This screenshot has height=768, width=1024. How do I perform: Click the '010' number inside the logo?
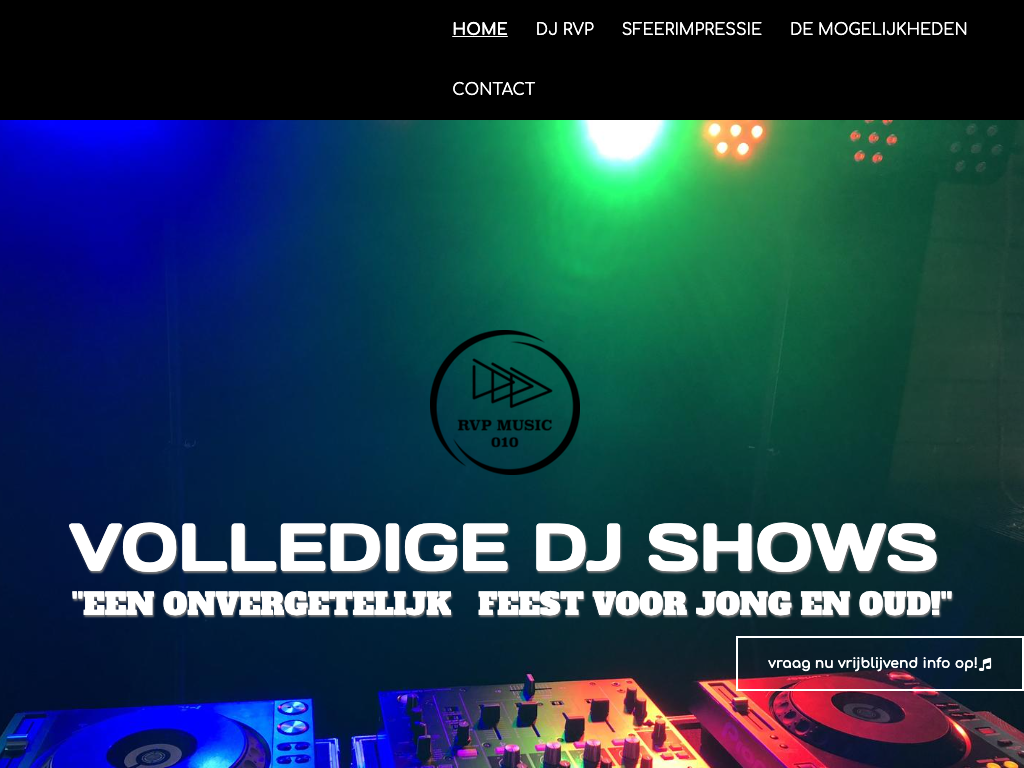(505, 442)
